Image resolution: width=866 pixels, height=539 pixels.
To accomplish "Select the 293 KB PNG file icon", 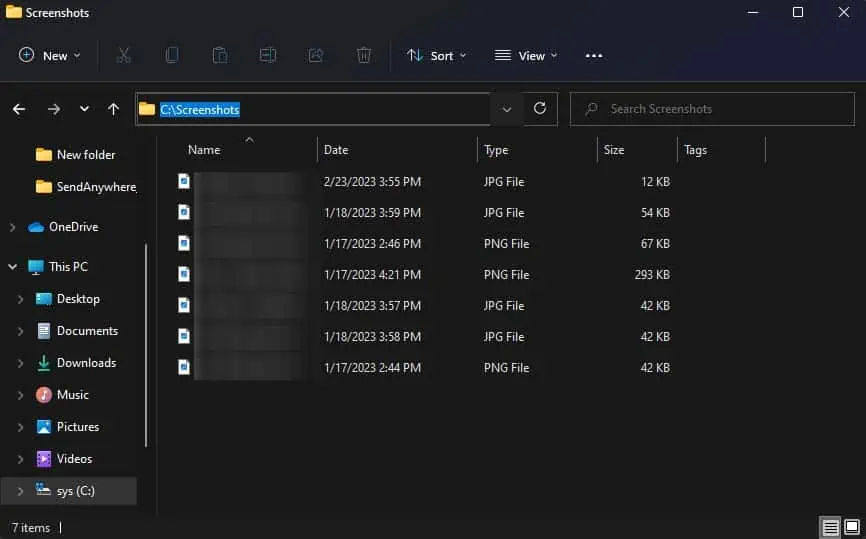I will 184,274.
